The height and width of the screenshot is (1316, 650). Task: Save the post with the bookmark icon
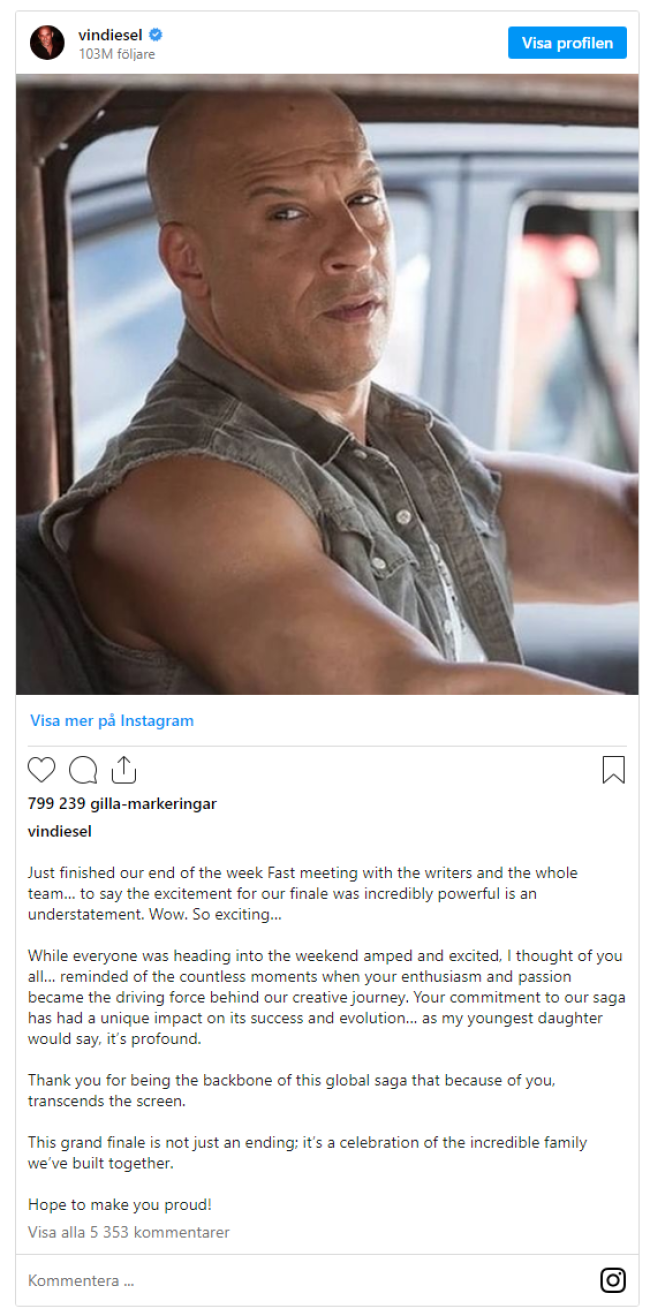(x=613, y=769)
